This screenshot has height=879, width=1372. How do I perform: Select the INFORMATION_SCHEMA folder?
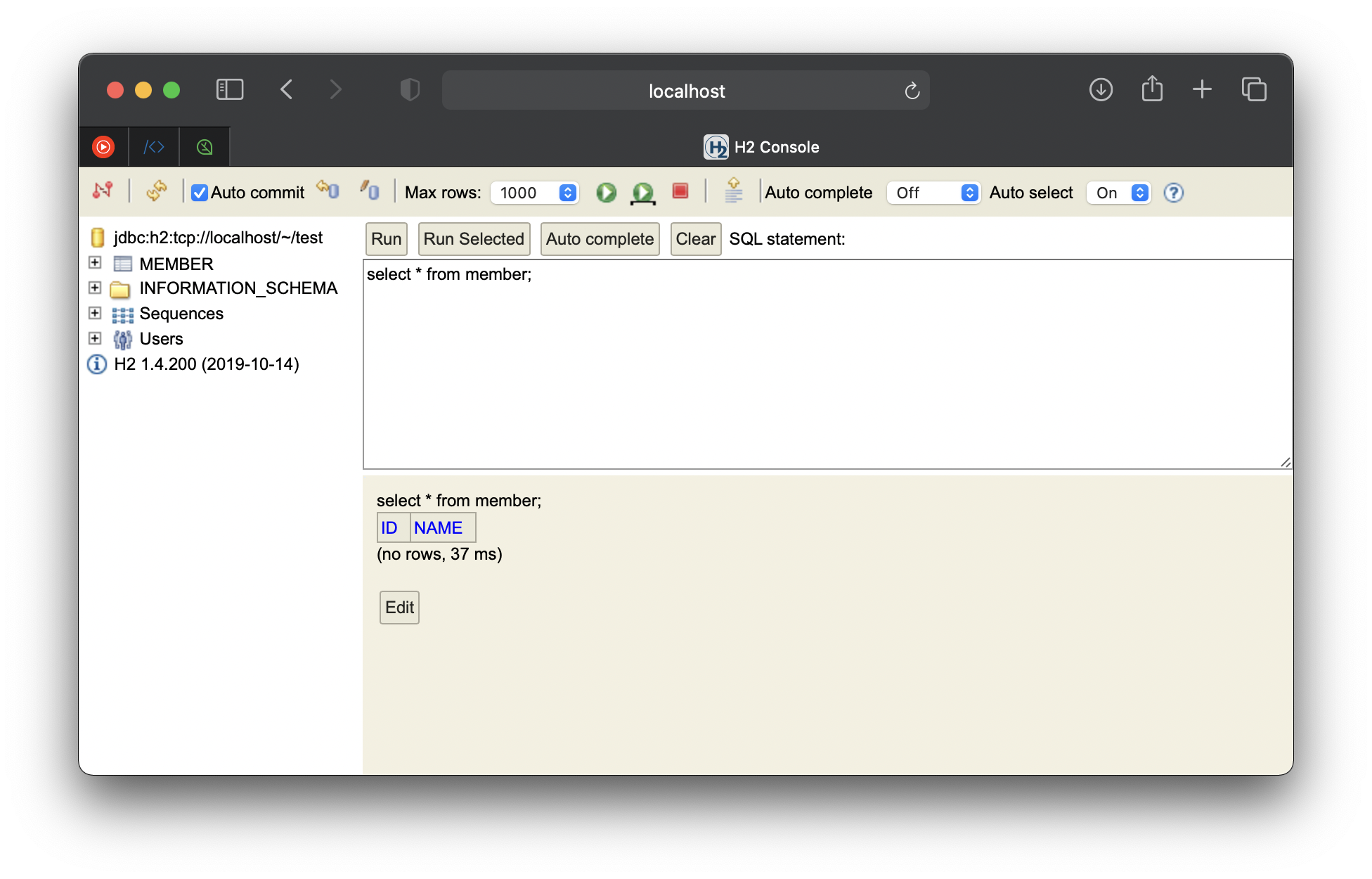(238, 288)
